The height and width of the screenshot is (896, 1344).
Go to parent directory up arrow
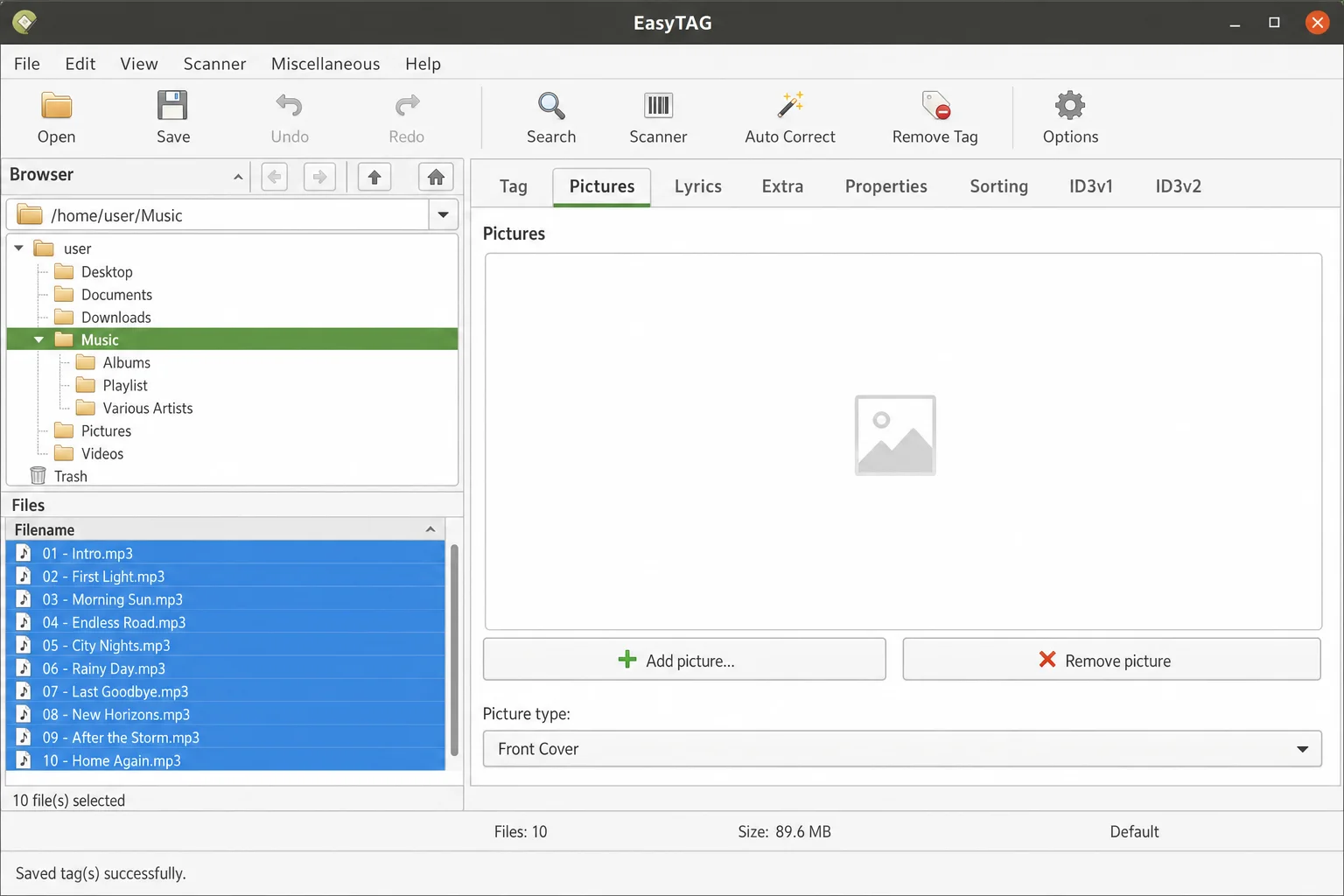click(374, 178)
